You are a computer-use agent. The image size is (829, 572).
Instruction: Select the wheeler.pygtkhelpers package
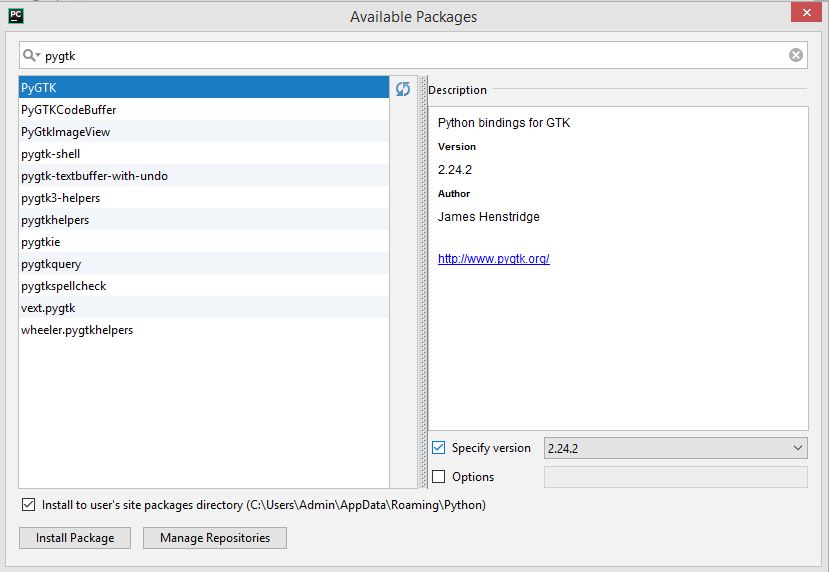(204, 330)
